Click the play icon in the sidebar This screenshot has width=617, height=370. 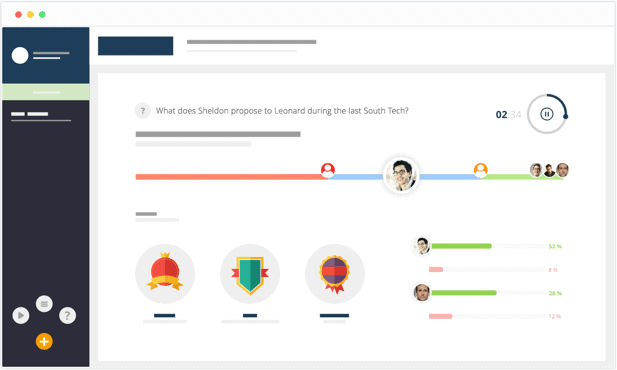point(21,315)
